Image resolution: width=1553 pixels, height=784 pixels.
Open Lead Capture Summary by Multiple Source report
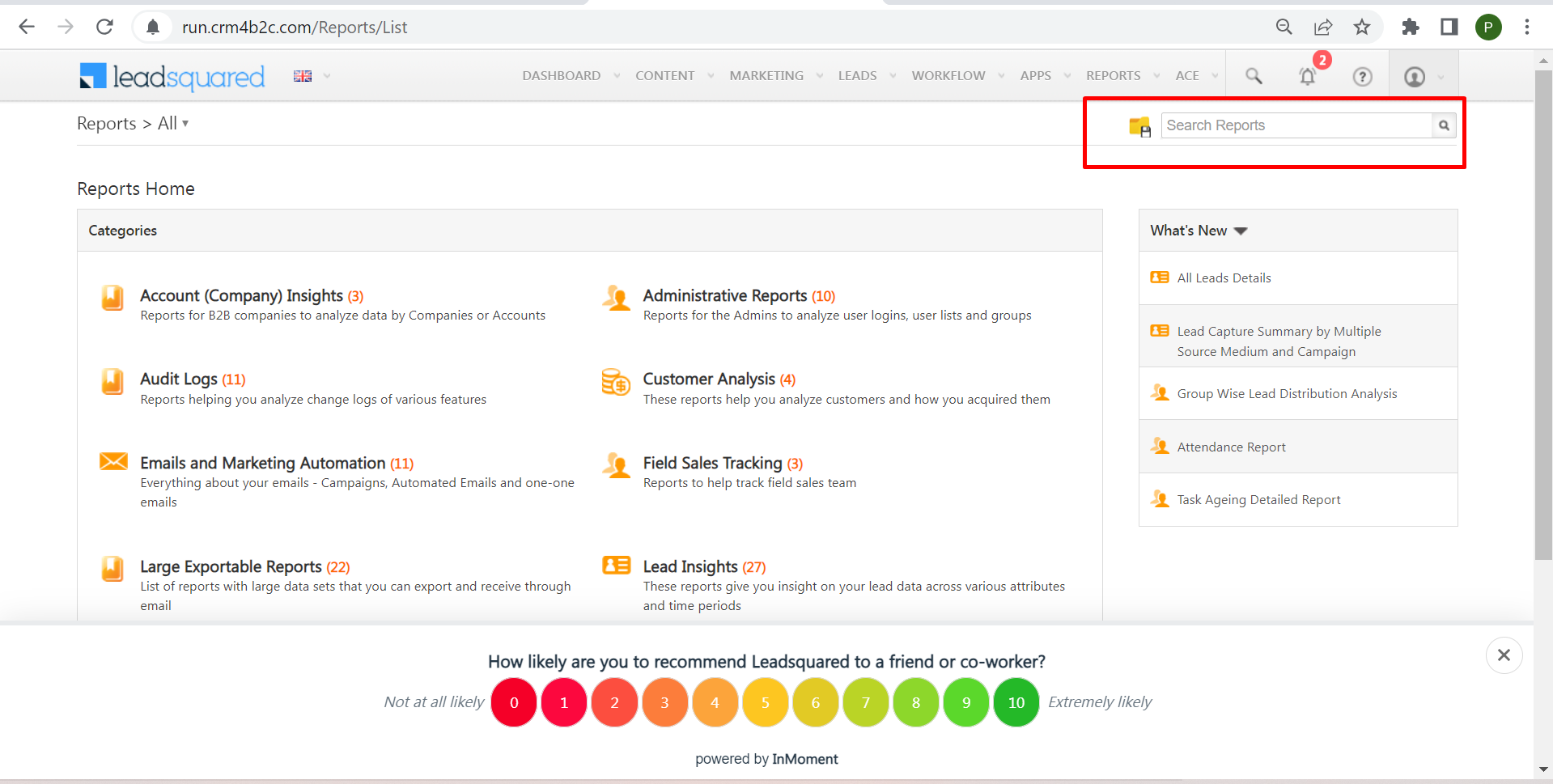[1279, 341]
